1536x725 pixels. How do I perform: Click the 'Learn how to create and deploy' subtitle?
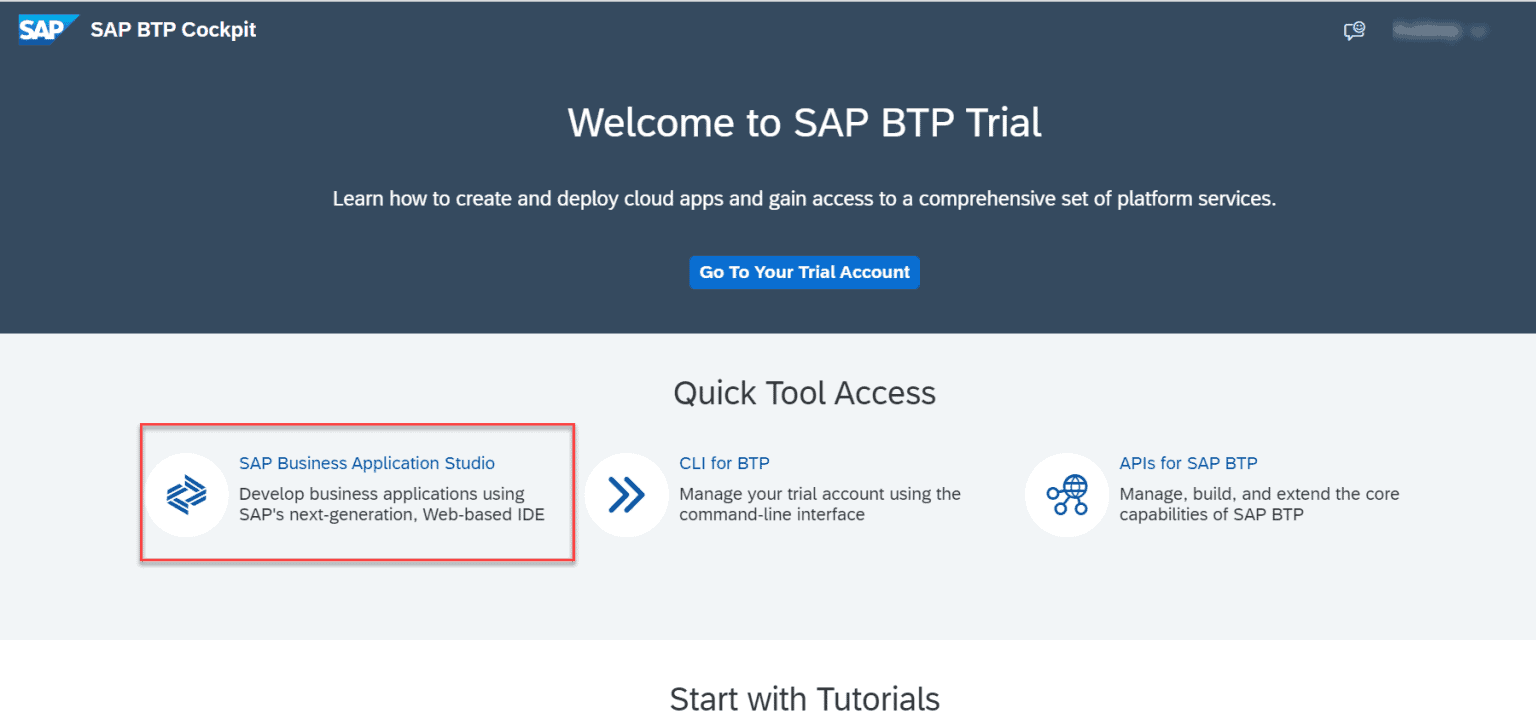pyautogui.click(x=804, y=199)
